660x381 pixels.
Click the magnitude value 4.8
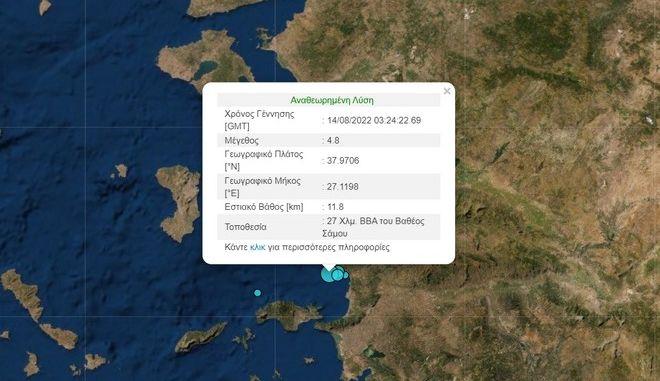click(x=333, y=140)
